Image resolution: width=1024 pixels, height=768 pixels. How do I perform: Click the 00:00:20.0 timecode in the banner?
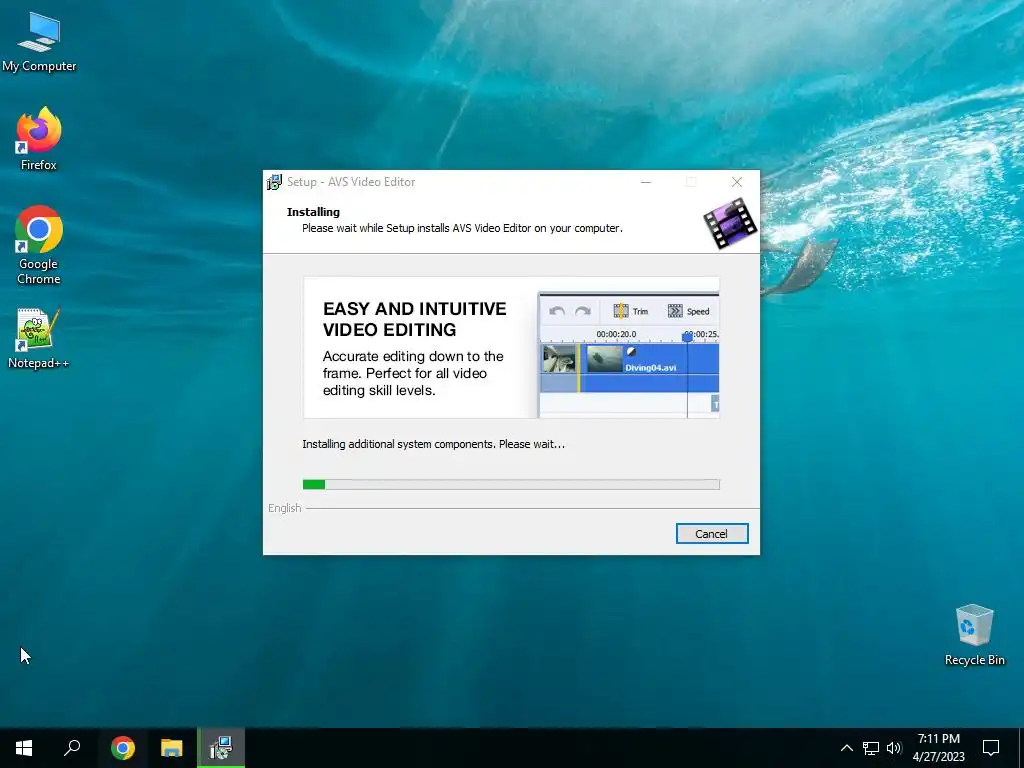[x=616, y=334]
